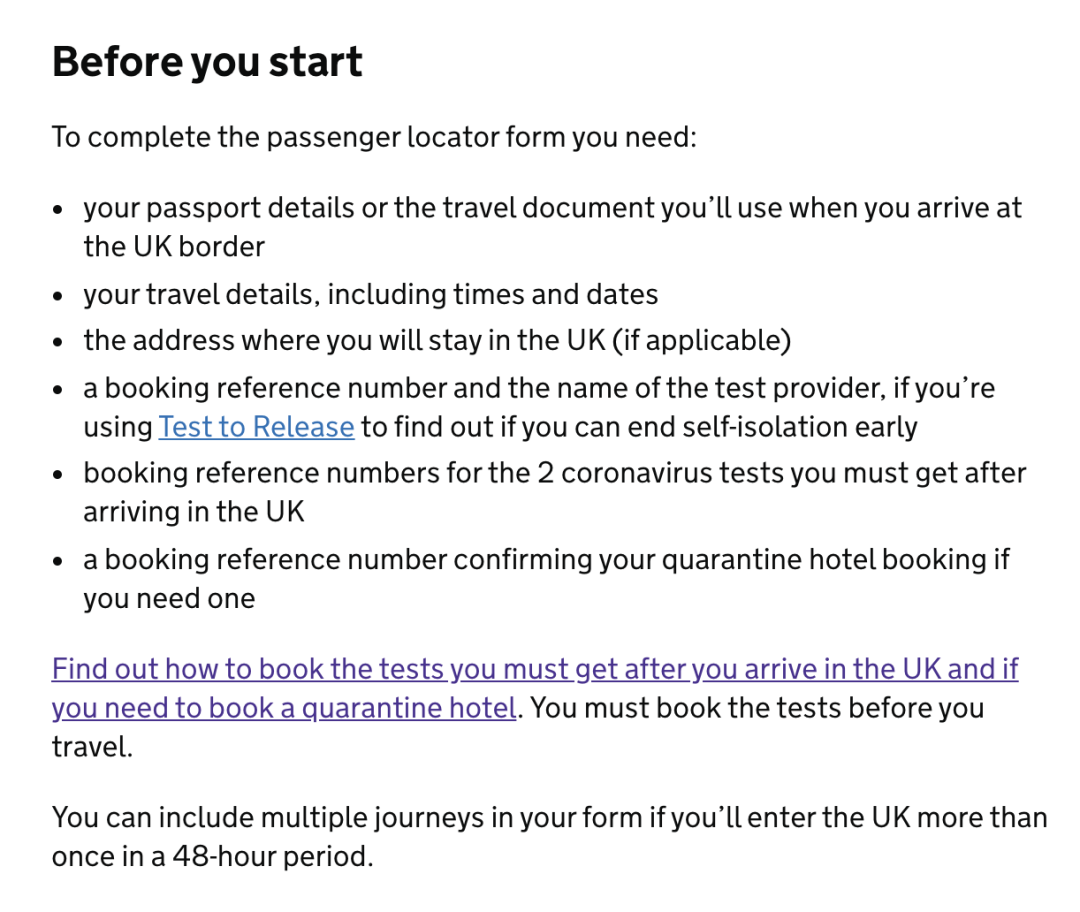The height and width of the screenshot is (912, 1080).
Task: Click the 'To complete the passenger locator form' sentence
Action: point(373,136)
